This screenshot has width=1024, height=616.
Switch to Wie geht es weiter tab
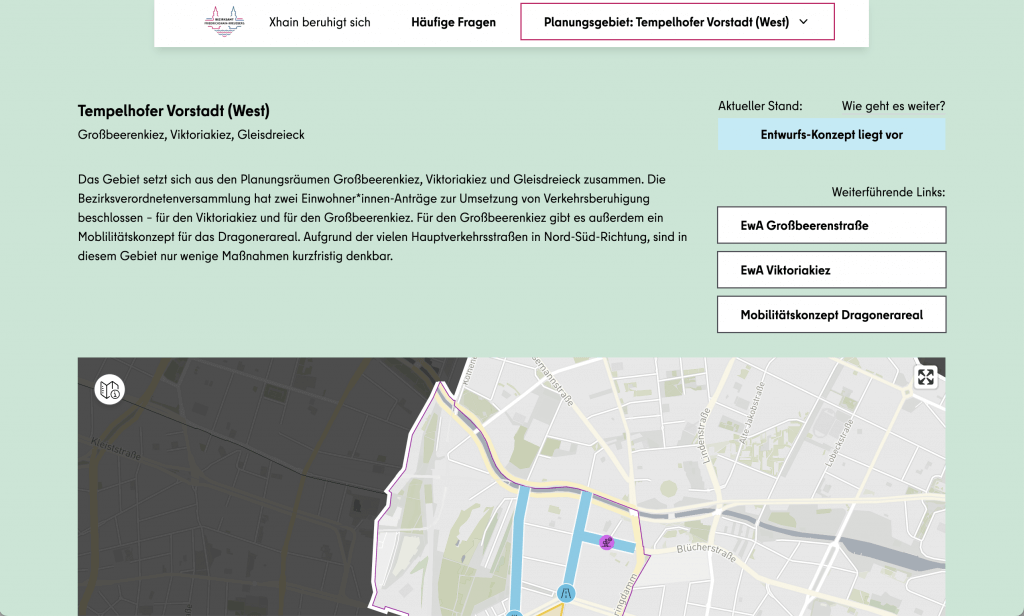point(892,106)
